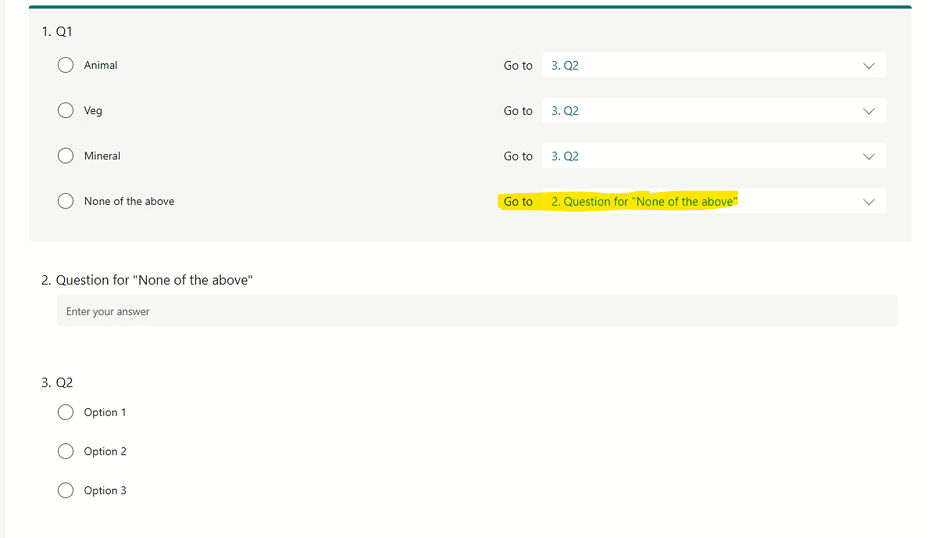Click the 'Go to' label beside Mineral
The height and width of the screenshot is (538, 928).
518,156
